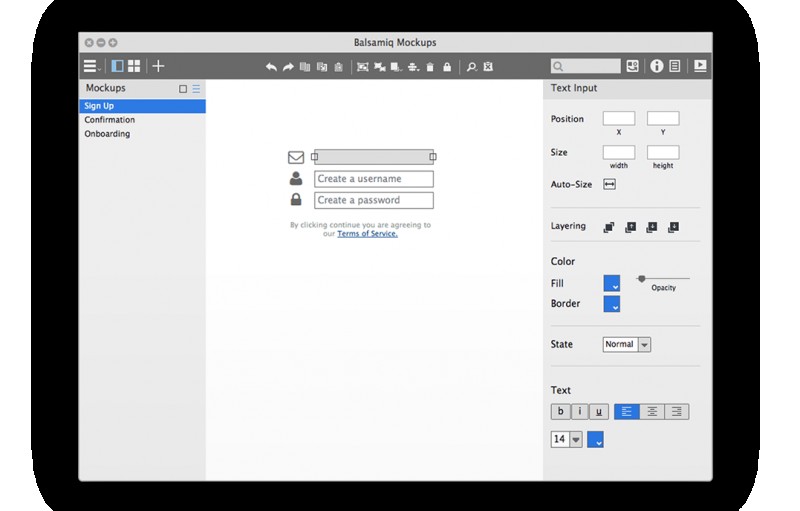The image size is (800, 511).
Task: Click the Mockups panel title
Action: (106, 88)
